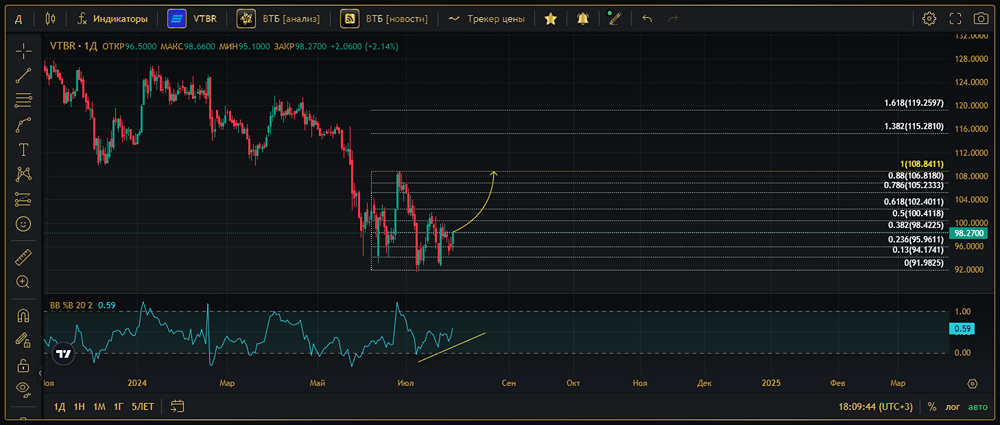Toggle magnet mode
The height and width of the screenshot is (425, 1000).
pos(24,315)
